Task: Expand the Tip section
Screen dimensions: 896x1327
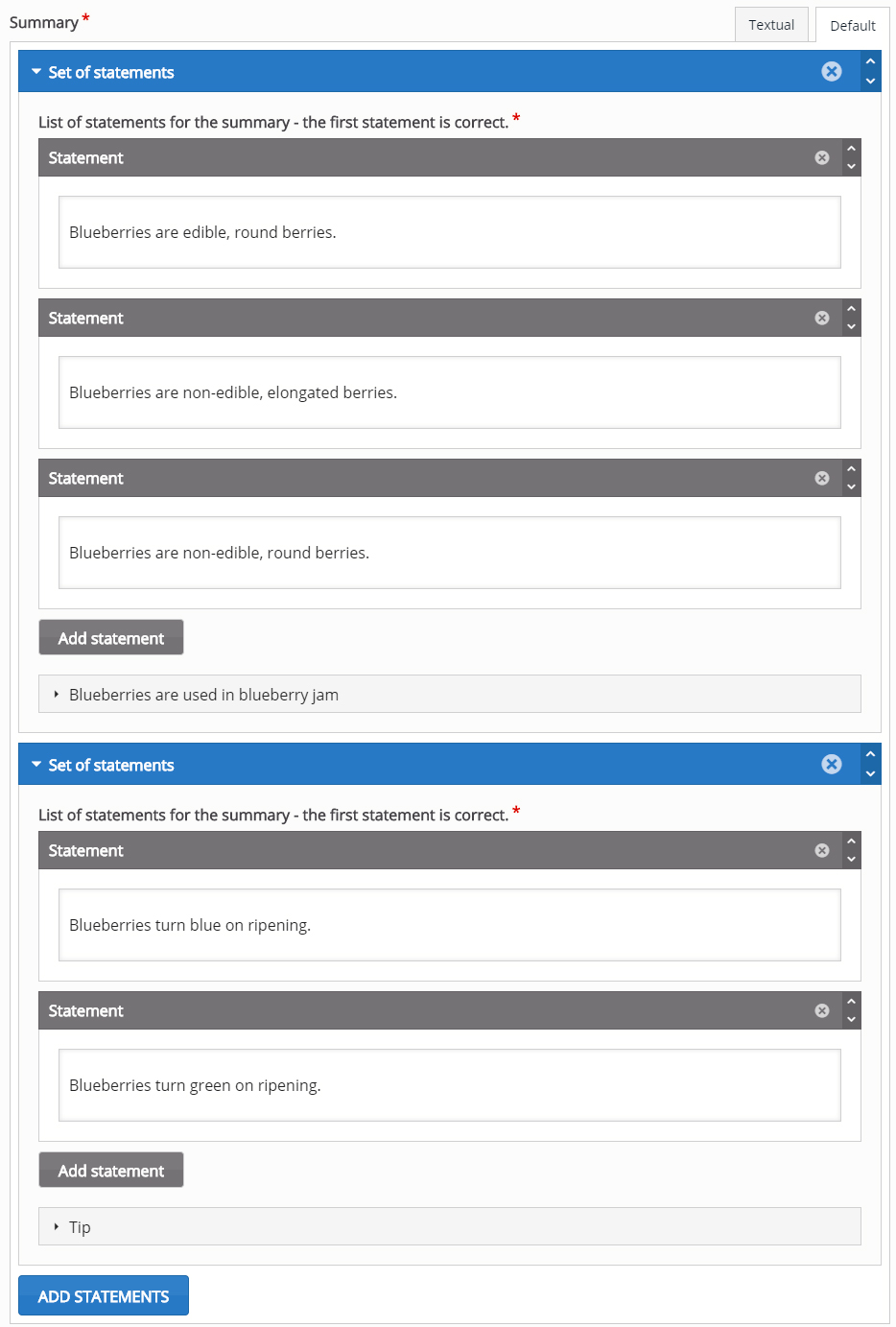Action: coord(450,1226)
